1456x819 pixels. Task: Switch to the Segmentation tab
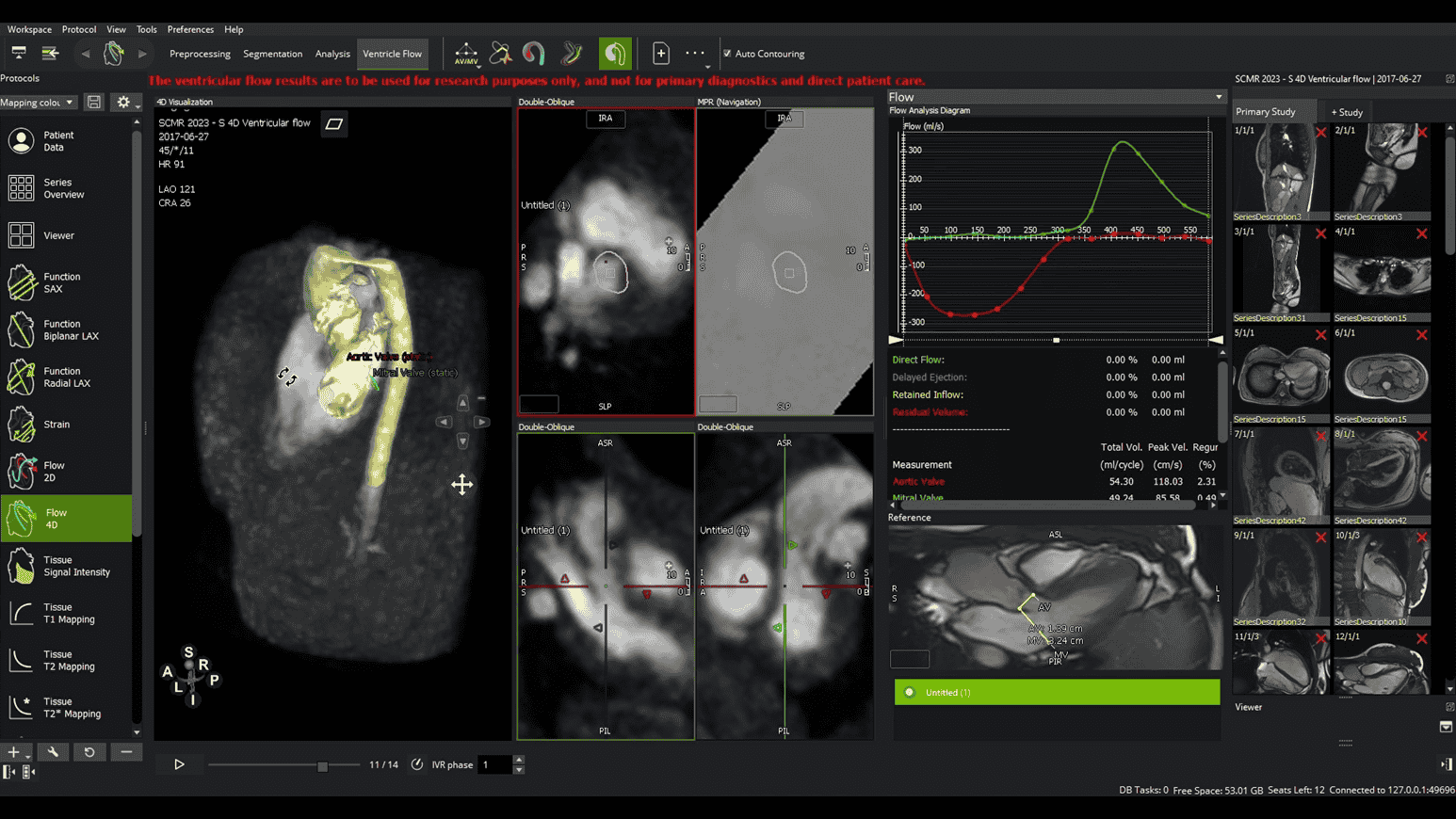[x=273, y=54]
